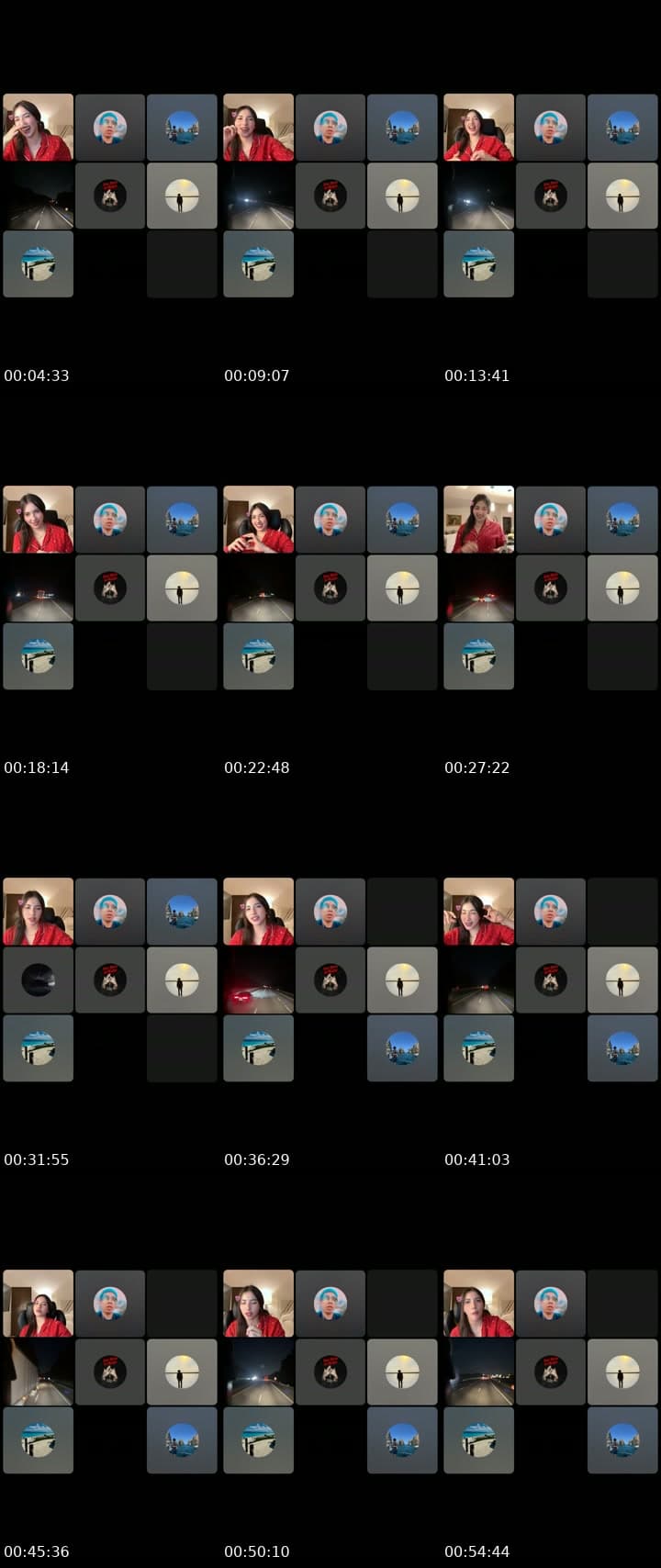Open night road video in 00:18:14 frame
Screen dimensions: 661x1568
tap(38, 588)
